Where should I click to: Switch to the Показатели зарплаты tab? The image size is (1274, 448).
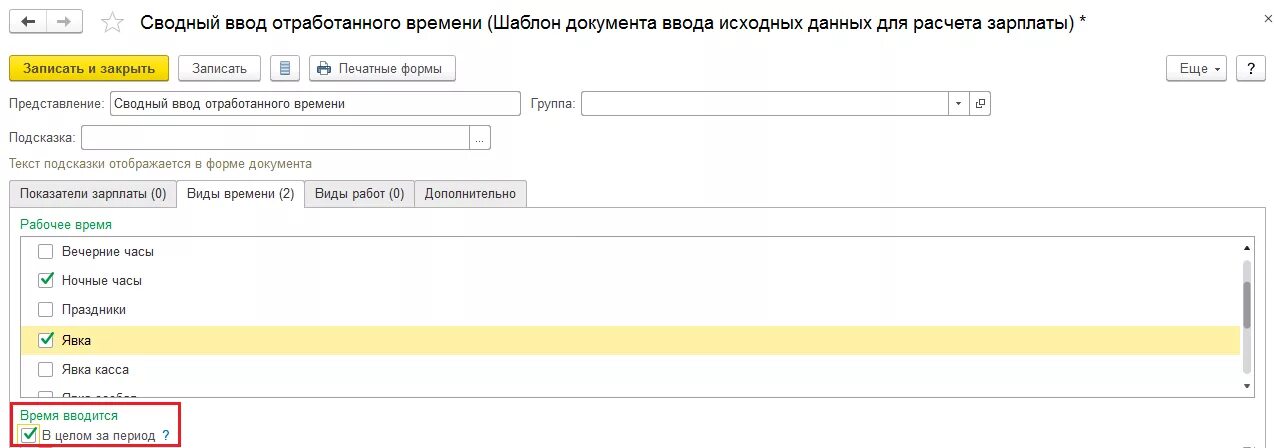[x=93, y=194]
